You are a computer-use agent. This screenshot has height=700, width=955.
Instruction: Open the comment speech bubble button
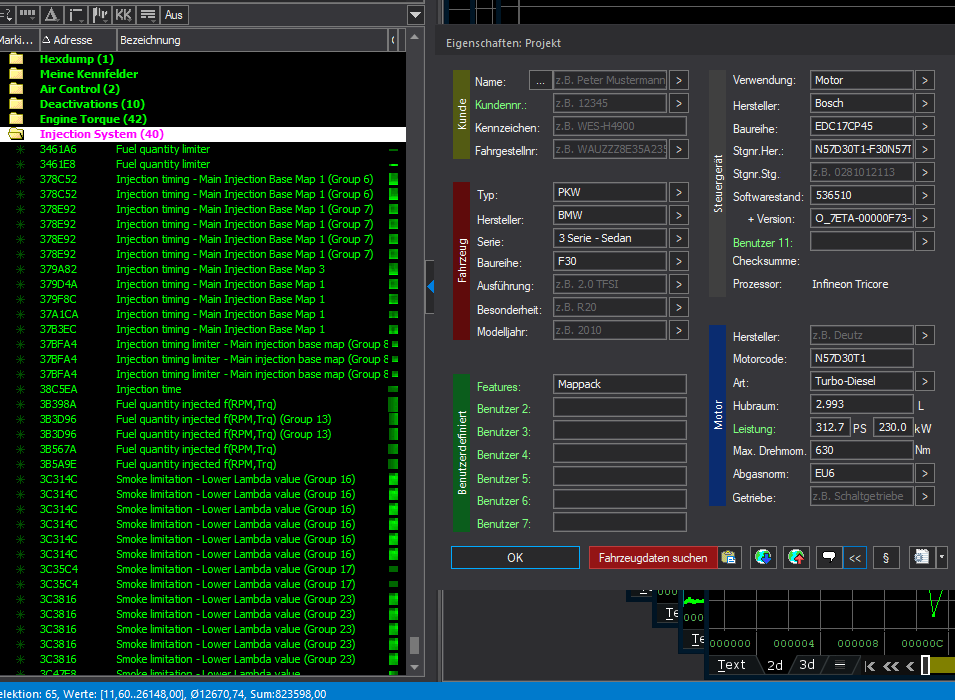coord(828,558)
